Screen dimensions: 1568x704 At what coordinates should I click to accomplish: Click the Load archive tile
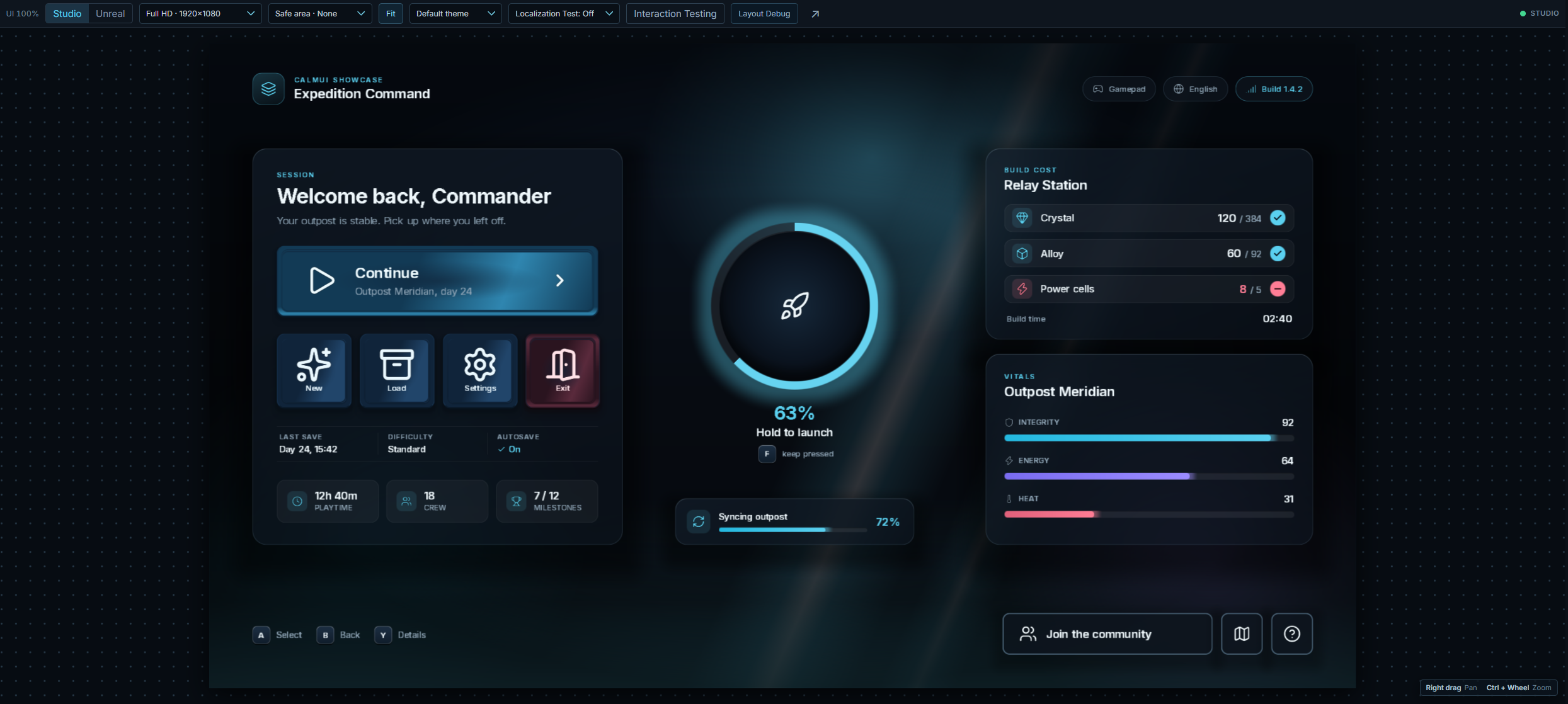click(397, 370)
